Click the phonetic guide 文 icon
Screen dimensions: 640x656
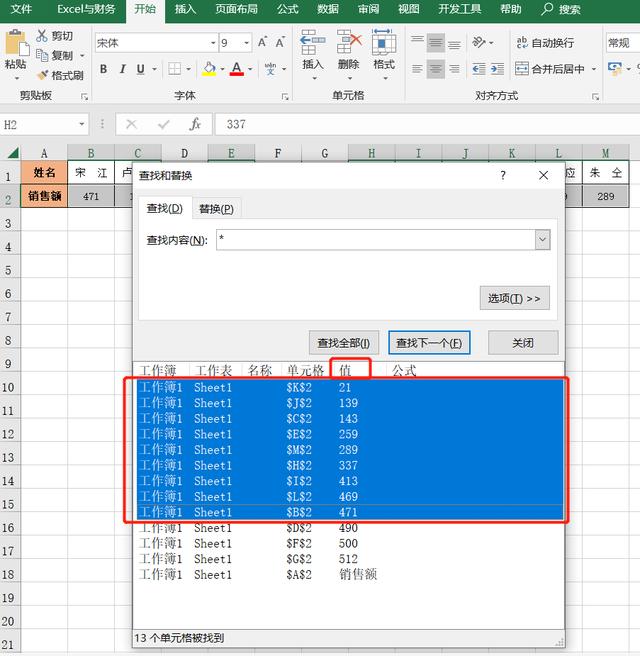tap(270, 69)
